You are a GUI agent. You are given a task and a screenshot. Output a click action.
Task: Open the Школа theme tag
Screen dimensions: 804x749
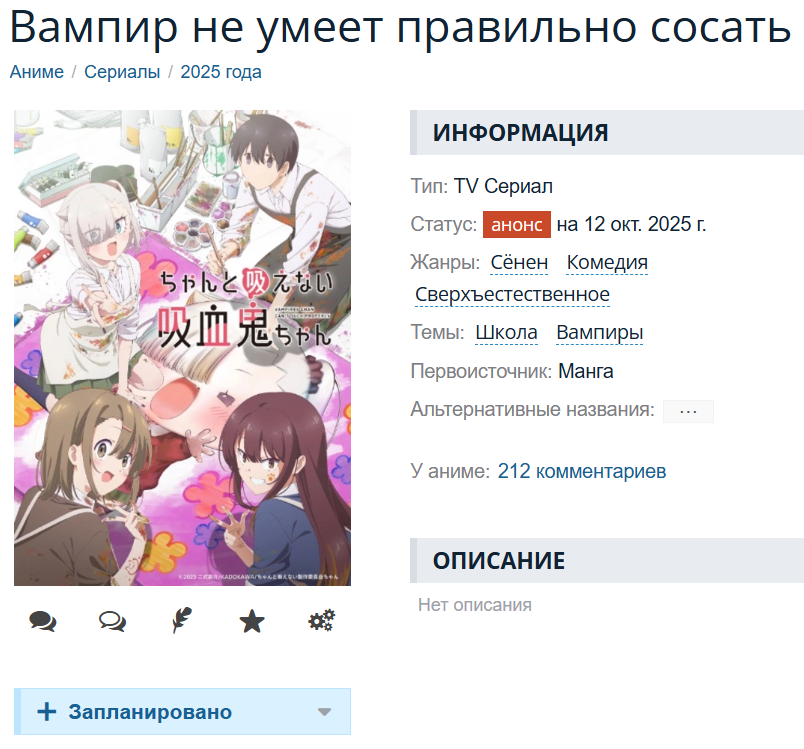point(506,333)
